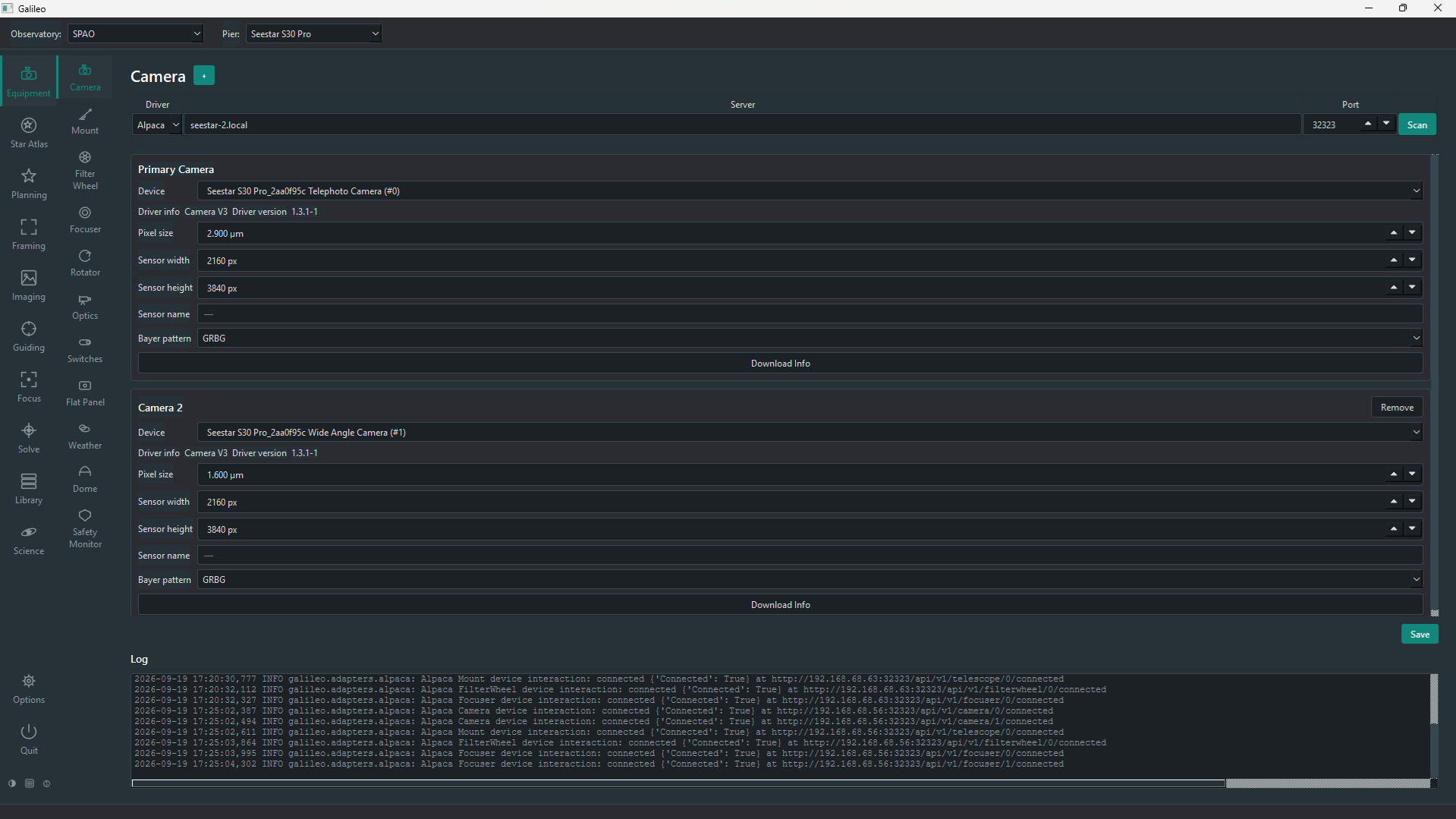Click the log horizontal scrollbar
1456x819 pixels.
678,783
